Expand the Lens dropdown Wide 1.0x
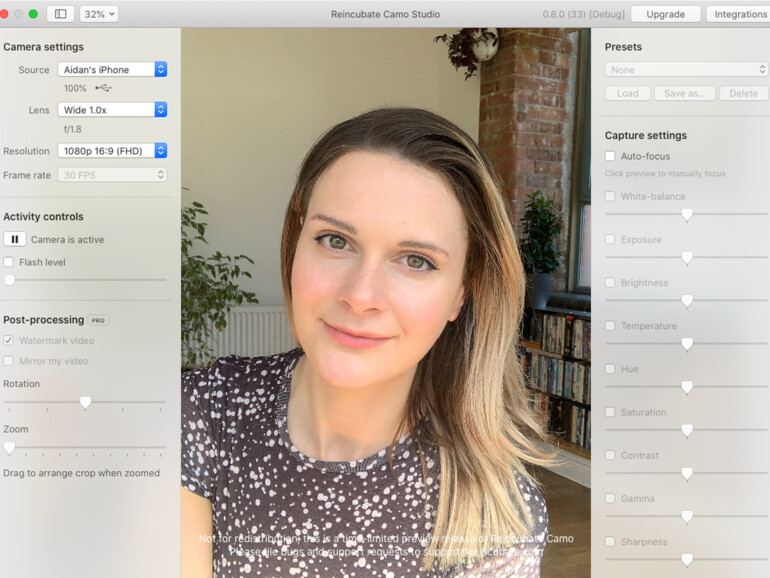 pos(112,110)
